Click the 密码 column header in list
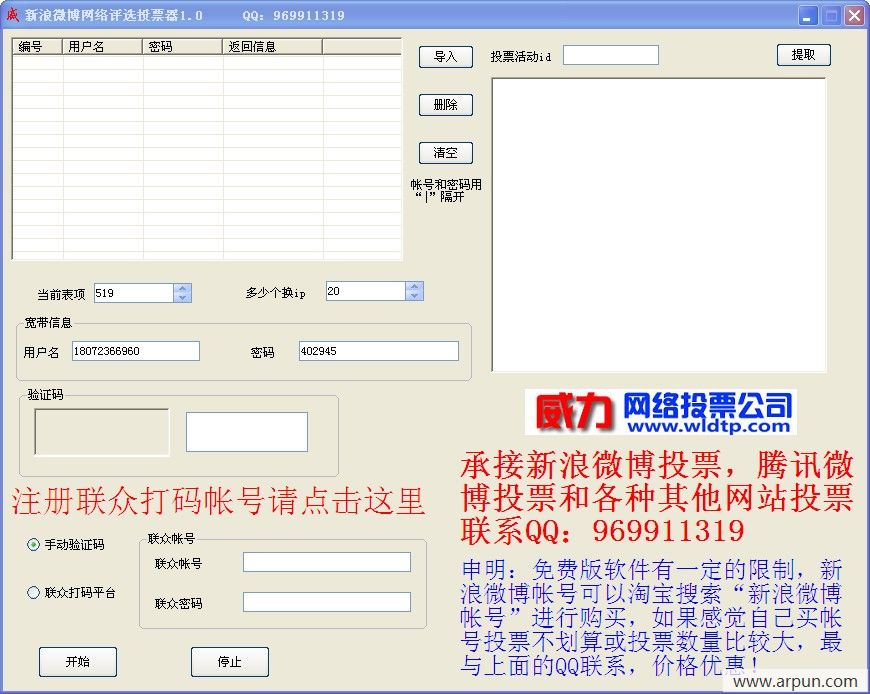870x694 pixels. (182, 47)
